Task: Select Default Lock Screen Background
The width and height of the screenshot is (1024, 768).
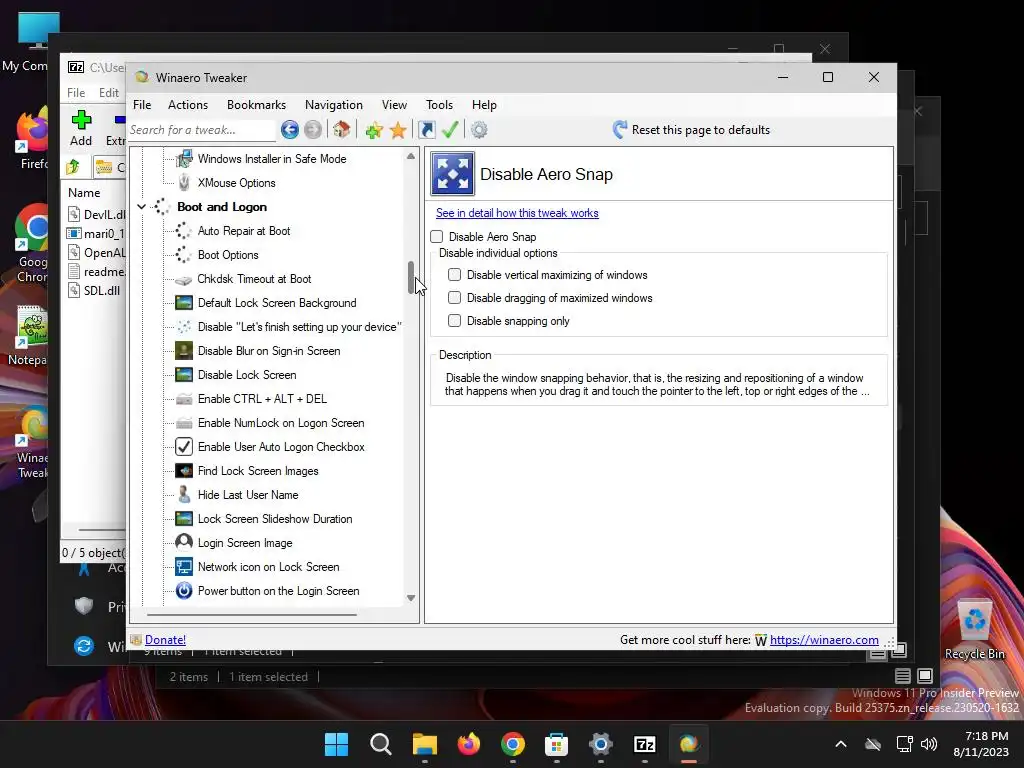Action: click(277, 303)
